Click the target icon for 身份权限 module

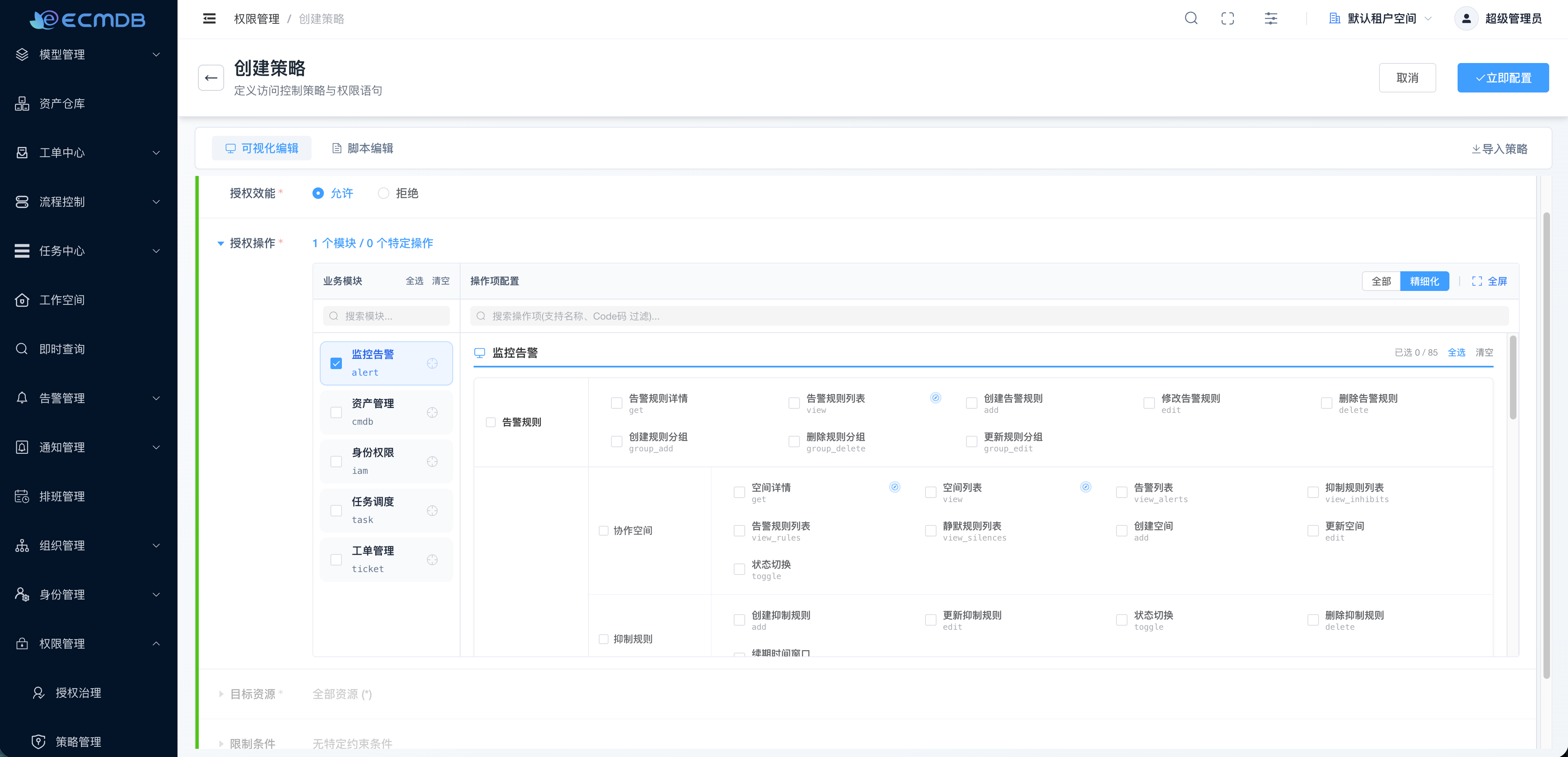(x=432, y=462)
